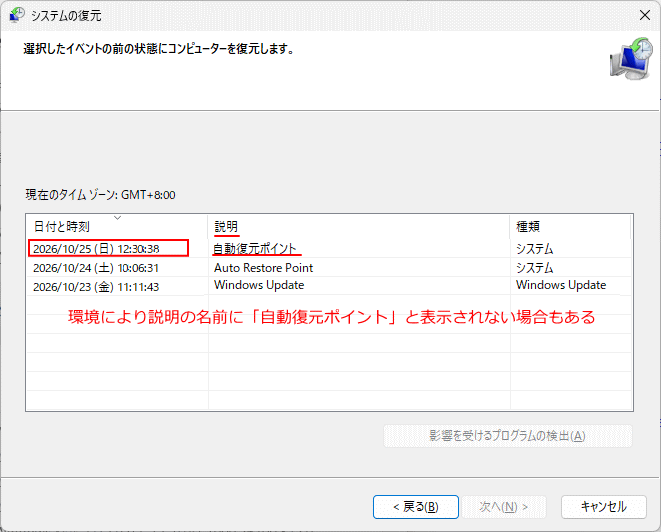Sort by 日付と時刻 column header
This screenshot has width=661, height=532.
(117, 226)
